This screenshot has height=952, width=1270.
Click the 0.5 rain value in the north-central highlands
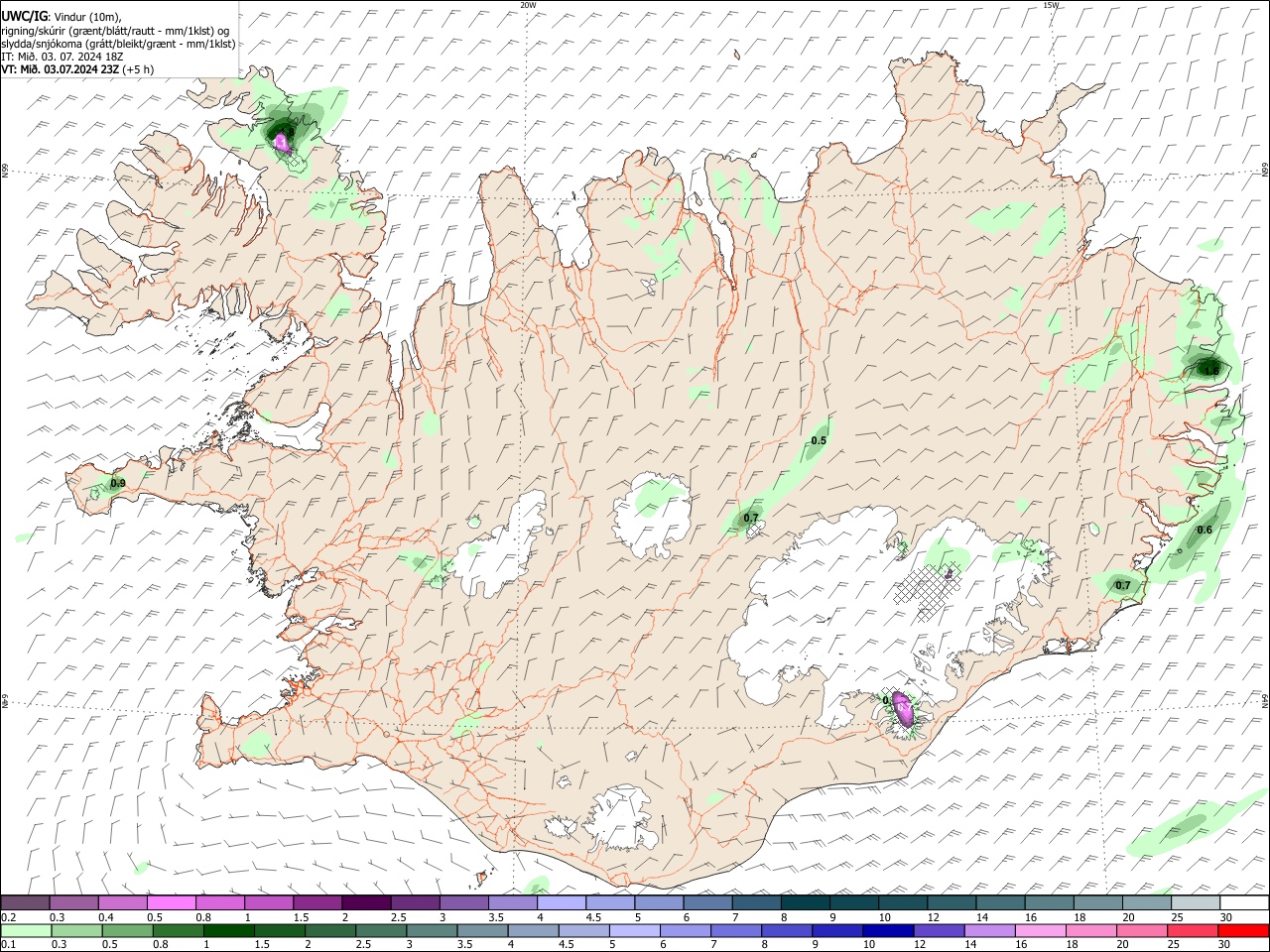coord(819,440)
